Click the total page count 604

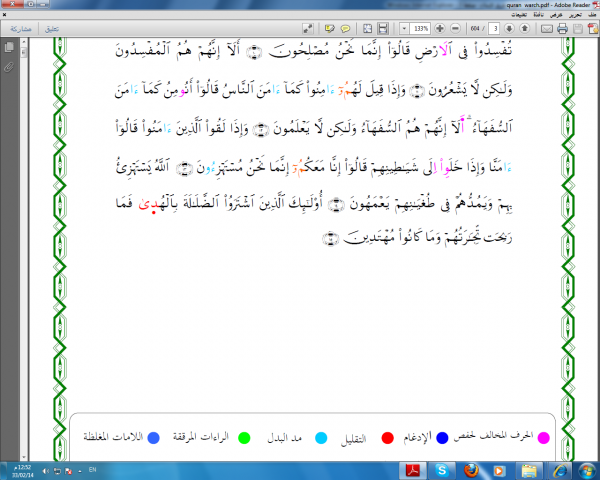(475, 29)
